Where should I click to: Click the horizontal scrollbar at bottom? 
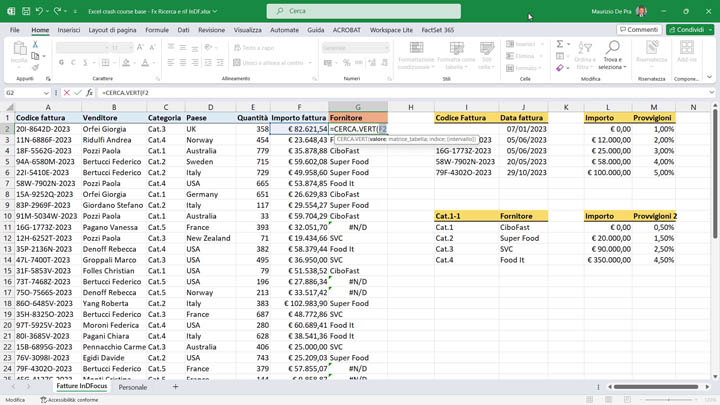point(656,387)
